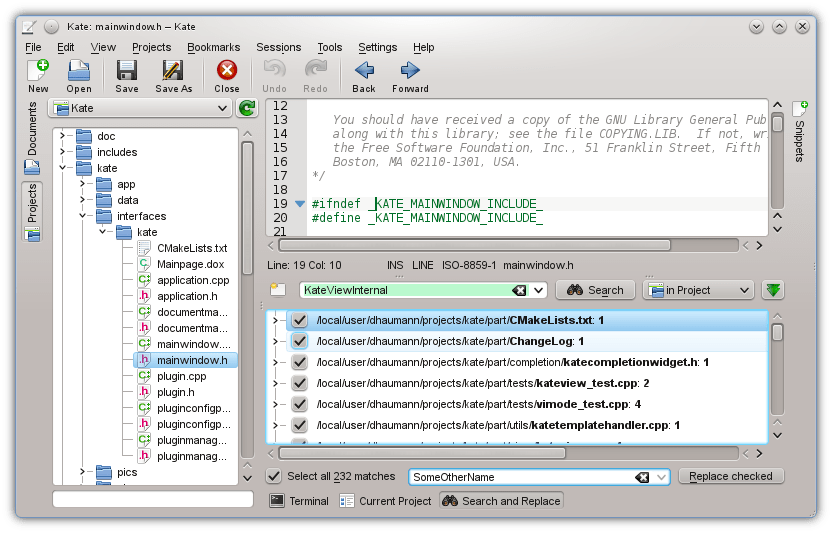Uncheck the kateview_test.cpp result checkbox

pyautogui.click(x=300, y=383)
